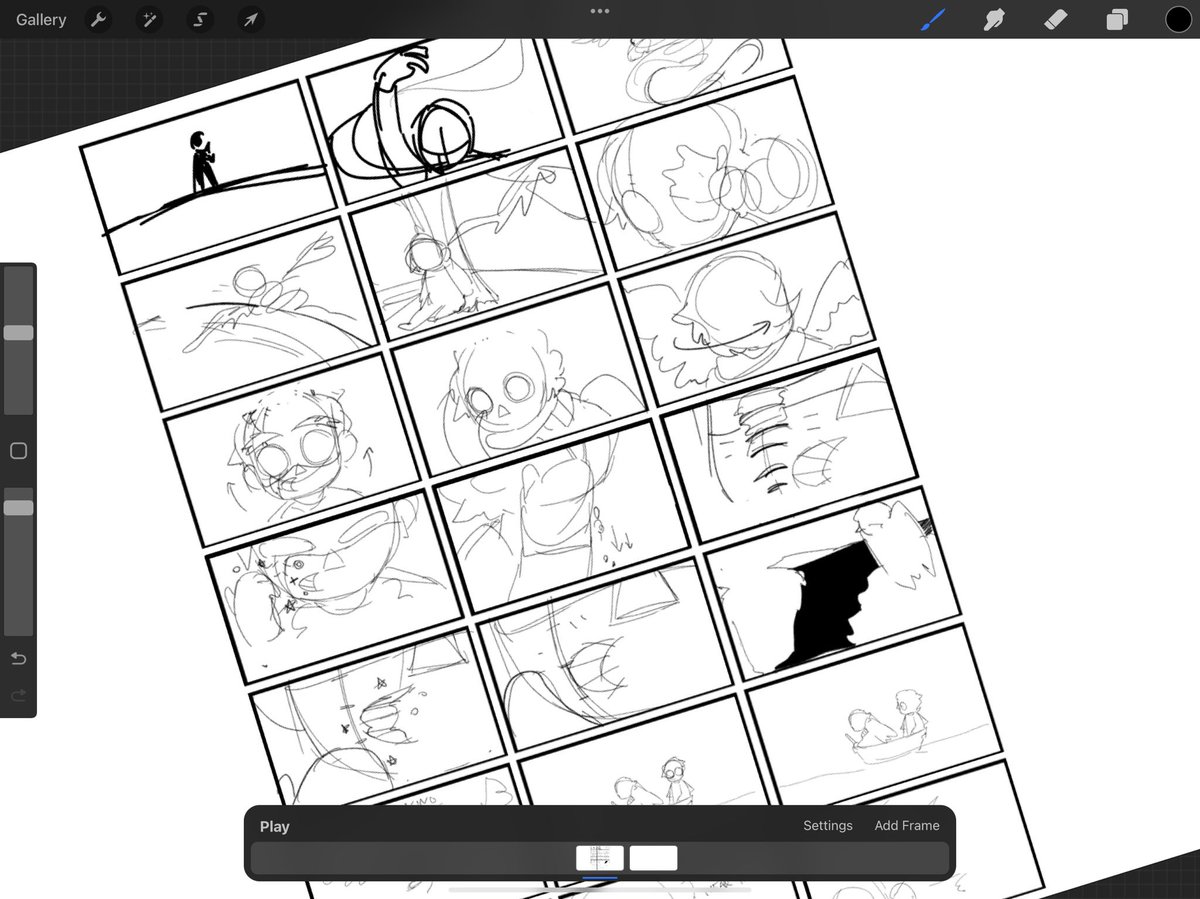Open the Adjustments magic wand panel
1200x899 pixels.
pos(149,19)
